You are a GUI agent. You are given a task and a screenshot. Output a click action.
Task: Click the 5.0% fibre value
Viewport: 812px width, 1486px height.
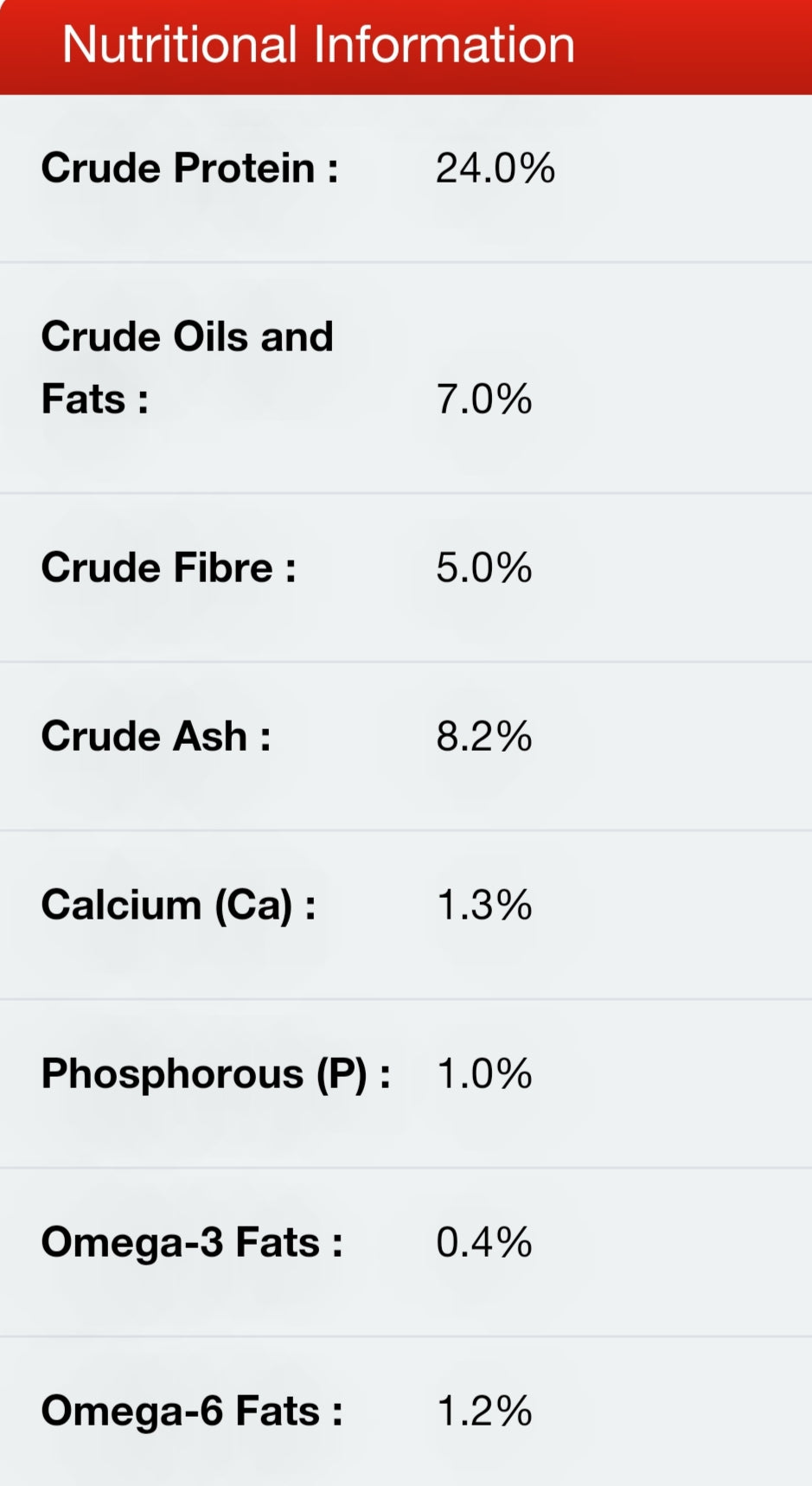(483, 568)
